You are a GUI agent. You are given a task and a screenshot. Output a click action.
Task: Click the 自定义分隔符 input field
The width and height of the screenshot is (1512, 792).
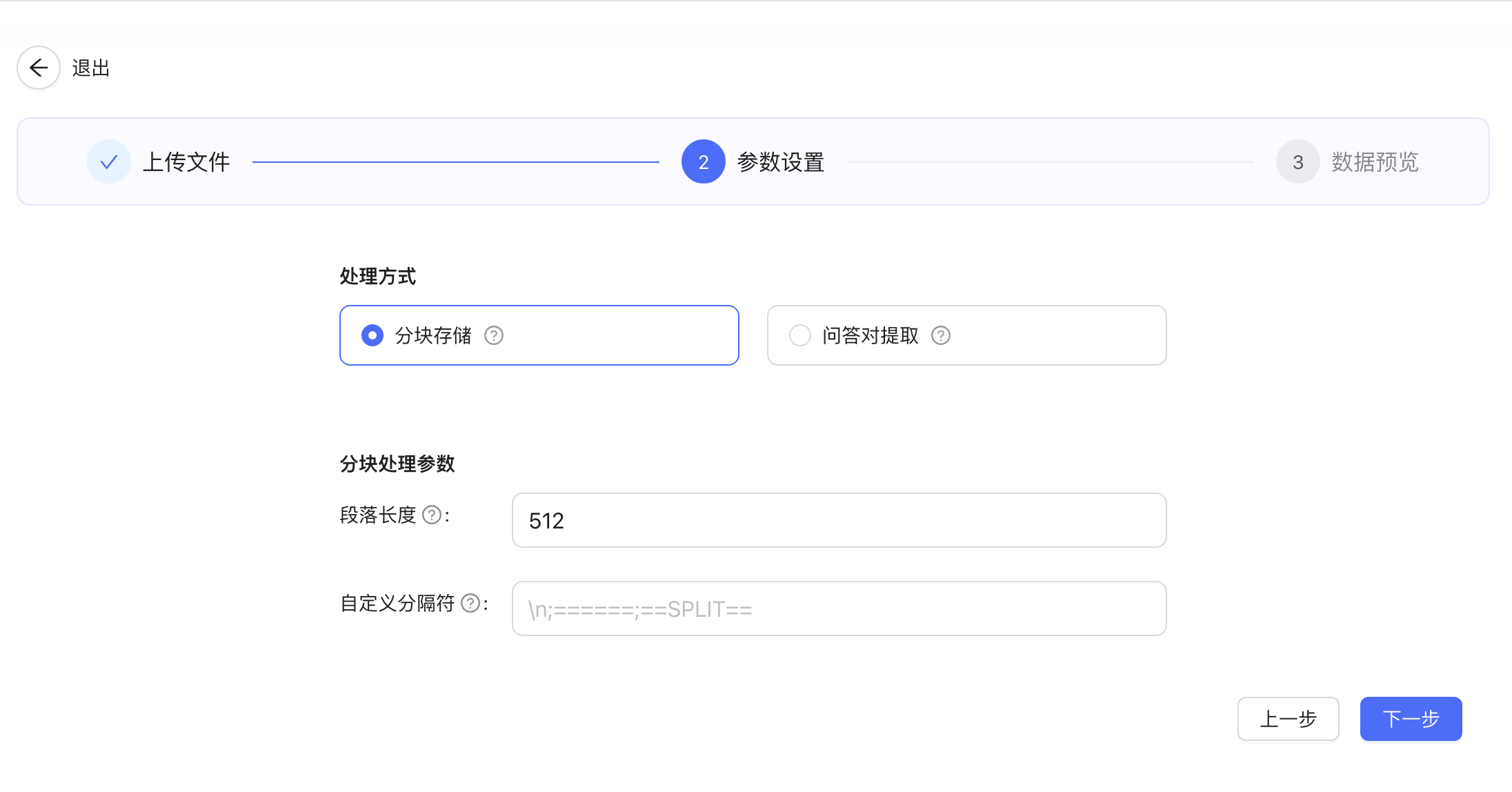(839, 609)
